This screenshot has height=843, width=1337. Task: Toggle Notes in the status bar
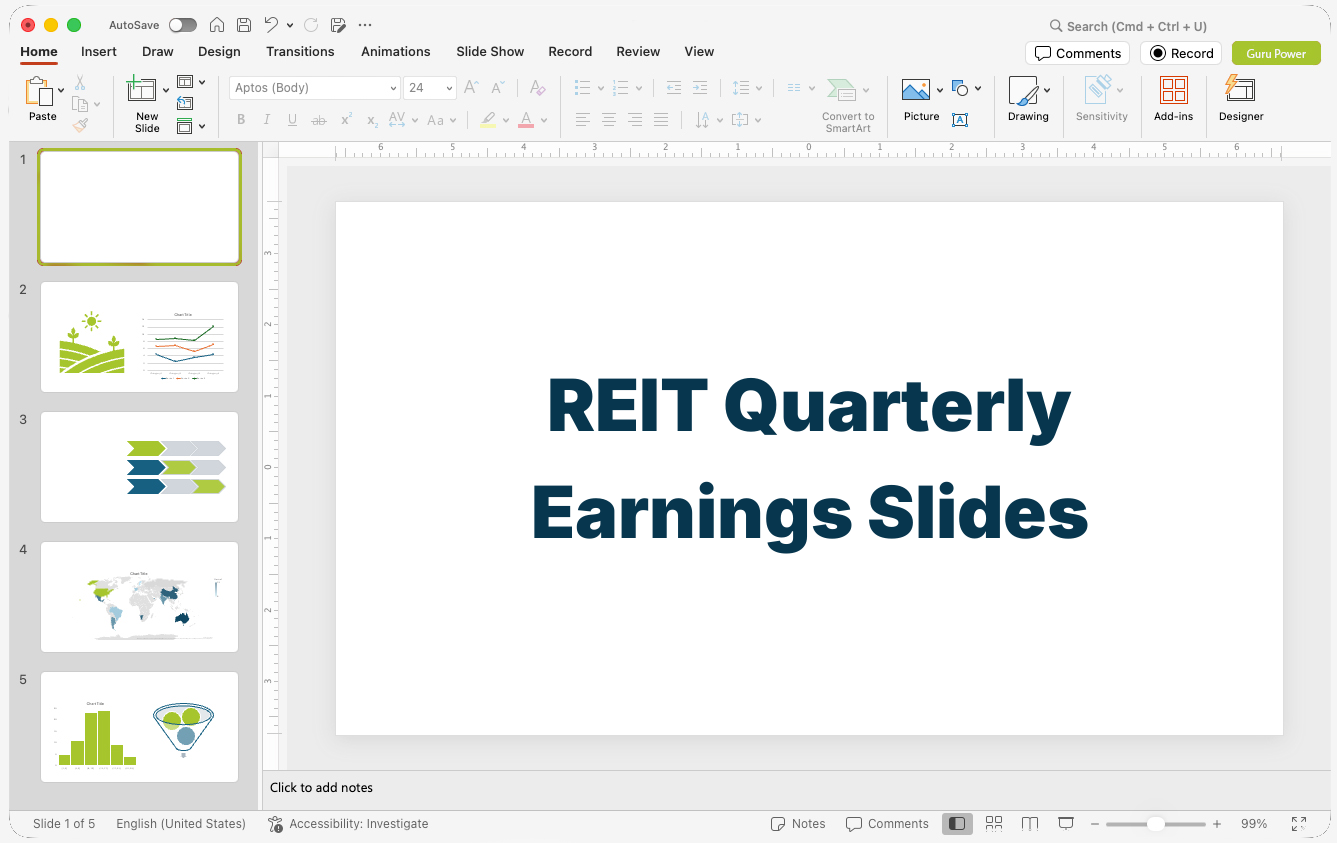(798, 824)
